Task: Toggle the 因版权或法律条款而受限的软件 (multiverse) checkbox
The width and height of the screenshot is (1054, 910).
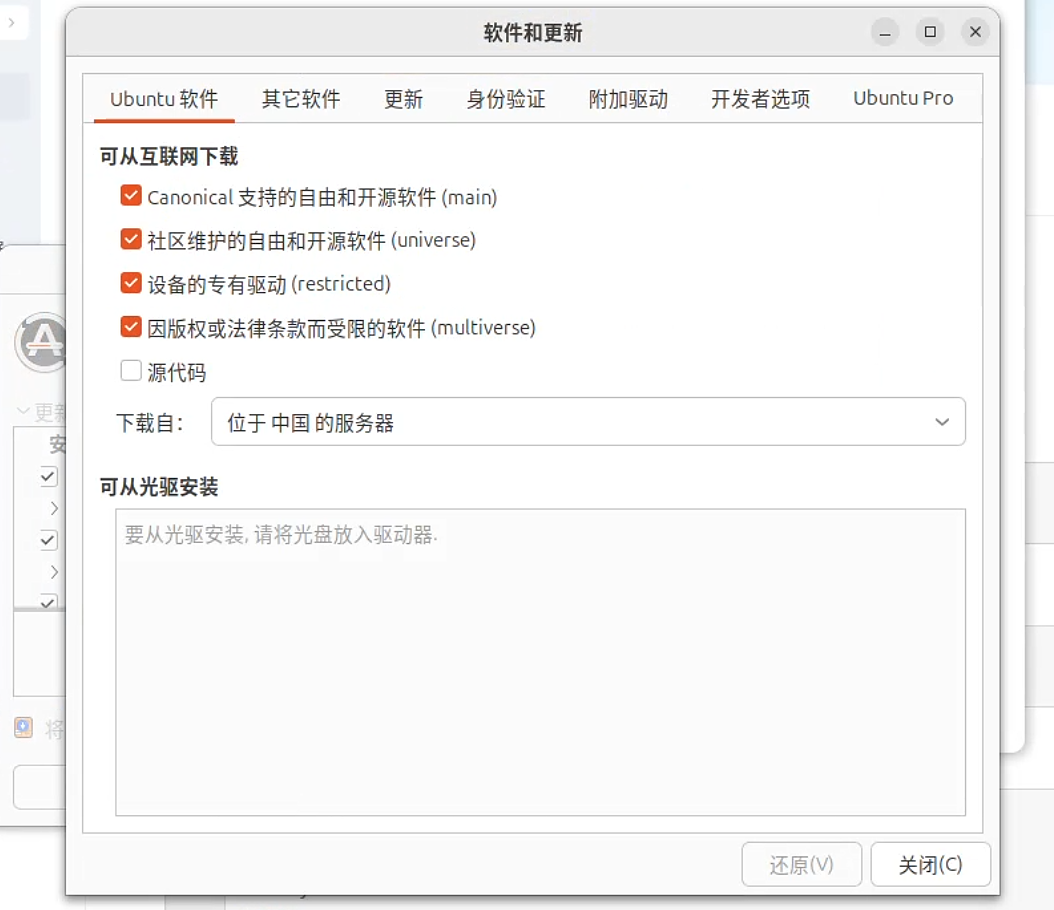Action: click(131, 327)
